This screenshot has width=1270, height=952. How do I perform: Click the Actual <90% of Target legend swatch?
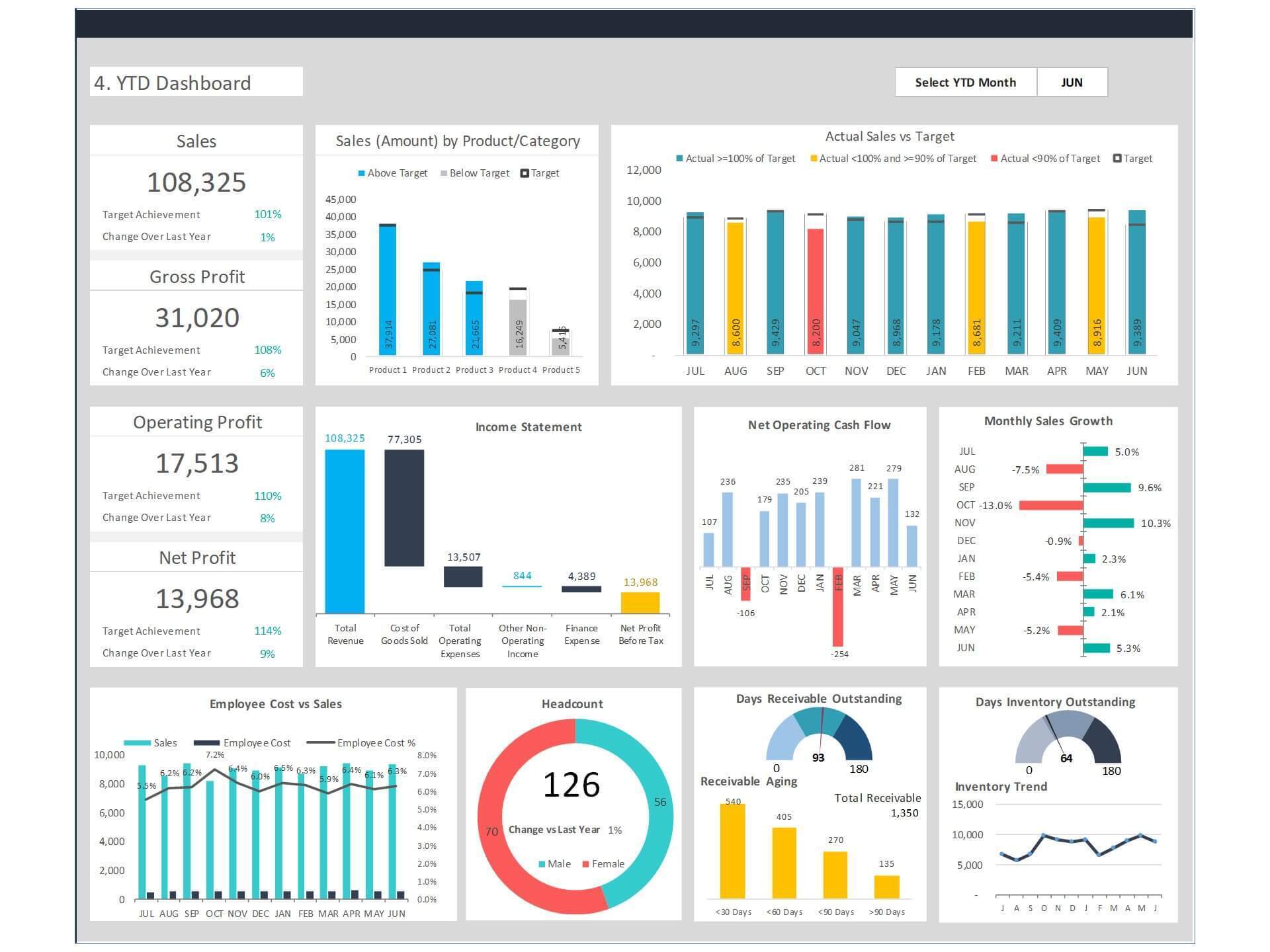994,159
